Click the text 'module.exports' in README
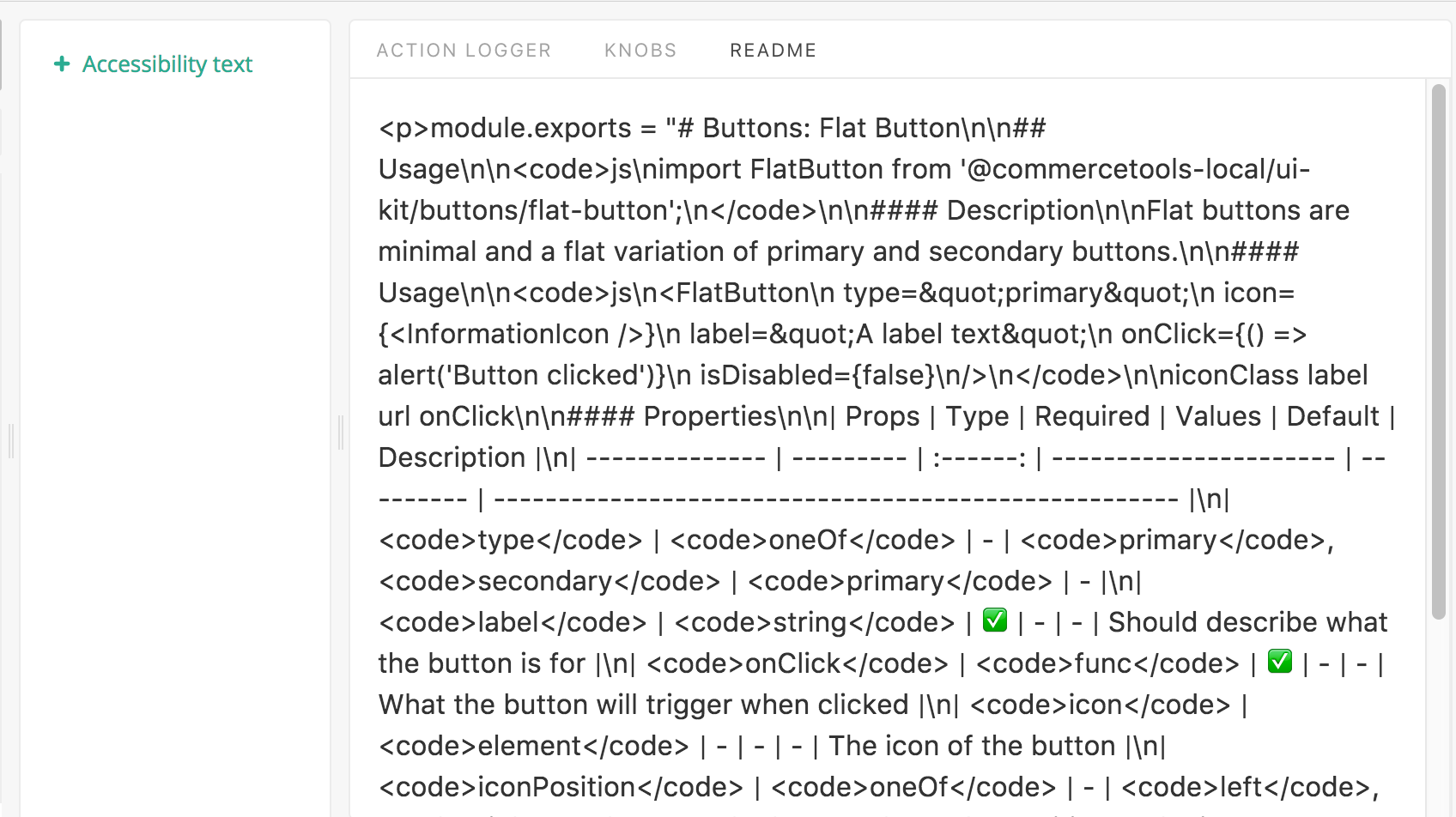Viewport: 1456px width, 817px height. point(531,129)
